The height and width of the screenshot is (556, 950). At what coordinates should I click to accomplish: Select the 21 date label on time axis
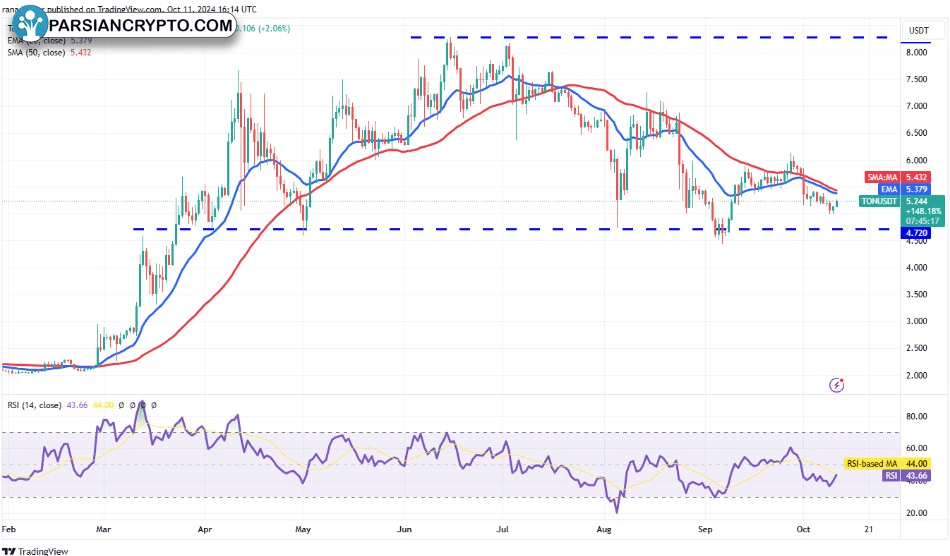869,529
